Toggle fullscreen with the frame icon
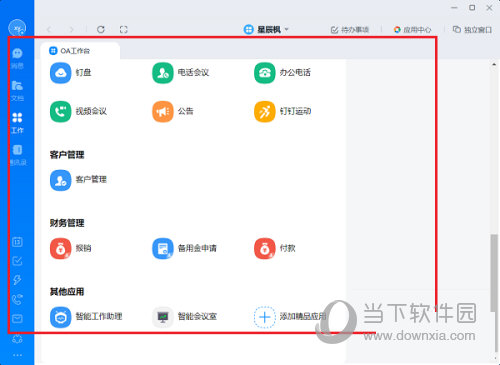 point(124,30)
